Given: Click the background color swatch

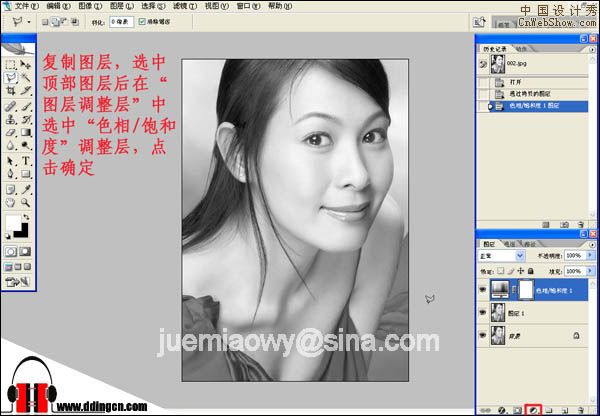Looking at the screenshot, I should [23, 232].
